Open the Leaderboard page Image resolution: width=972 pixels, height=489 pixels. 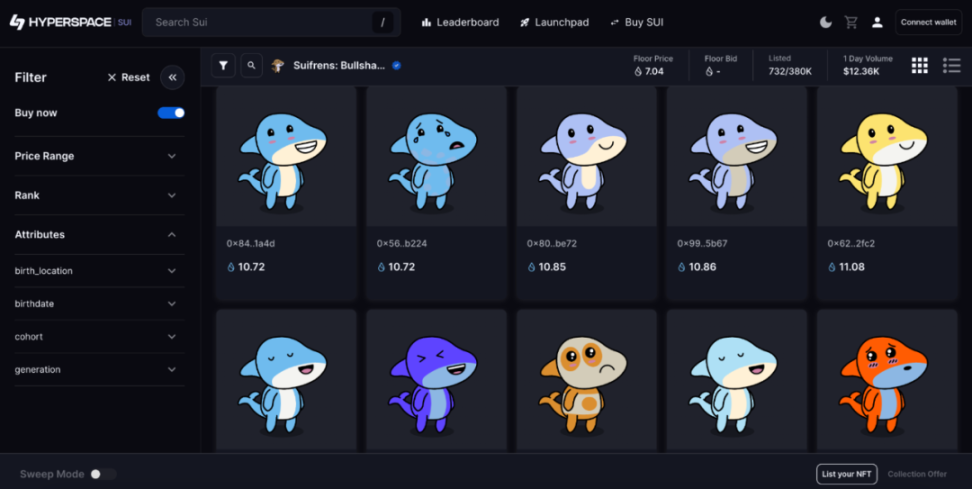(x=460, y=22)
